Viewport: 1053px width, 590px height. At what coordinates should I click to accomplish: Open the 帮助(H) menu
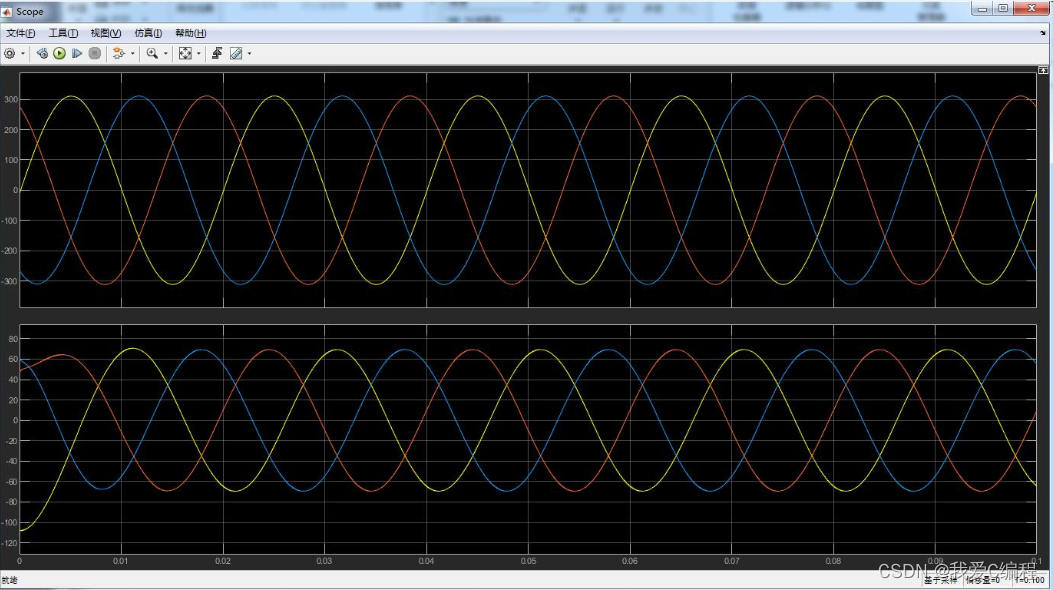point(190,33)
